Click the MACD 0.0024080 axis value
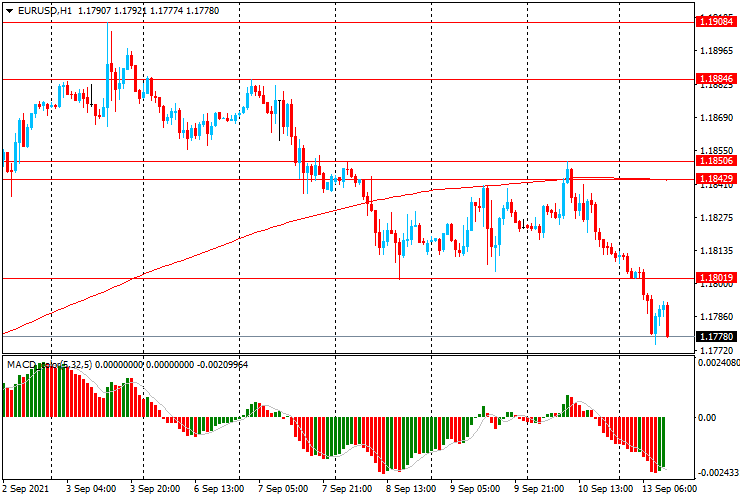Image resolution: width=740 pixels, height=500 pixels. point(719,363)
